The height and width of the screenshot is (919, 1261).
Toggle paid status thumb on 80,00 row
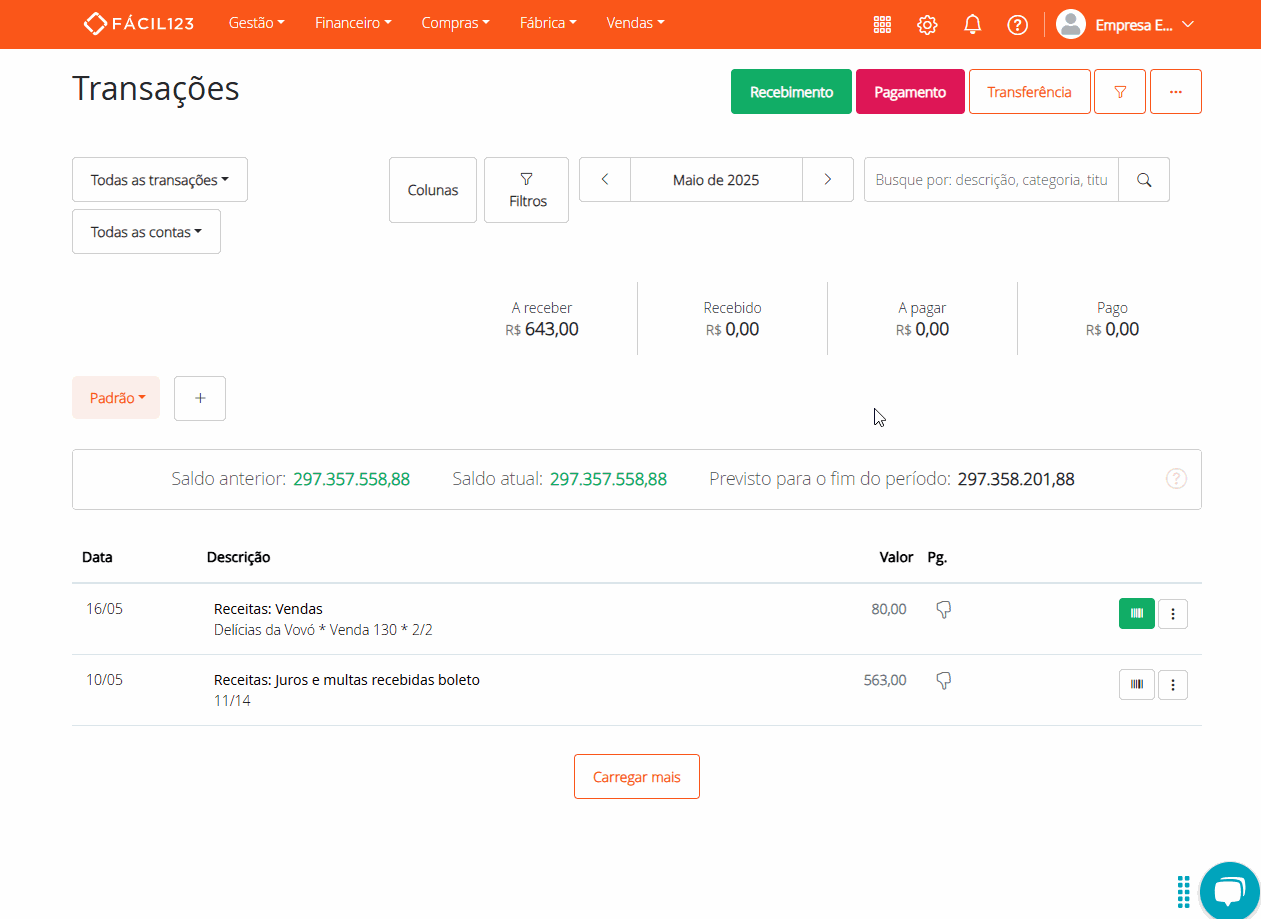pos(943,609)
